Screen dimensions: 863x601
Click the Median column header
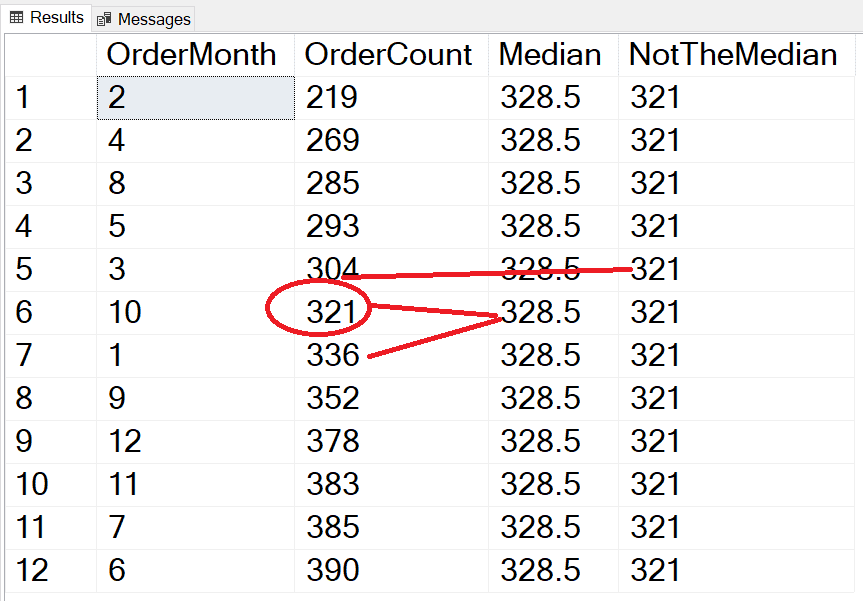[550, 54]
